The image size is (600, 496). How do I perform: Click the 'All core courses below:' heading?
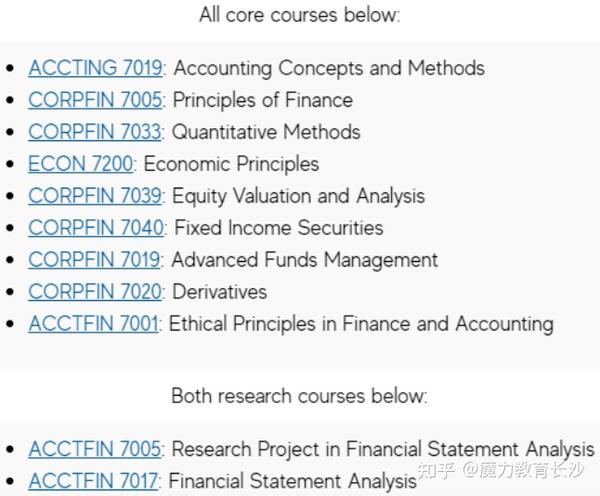[300, 15]
